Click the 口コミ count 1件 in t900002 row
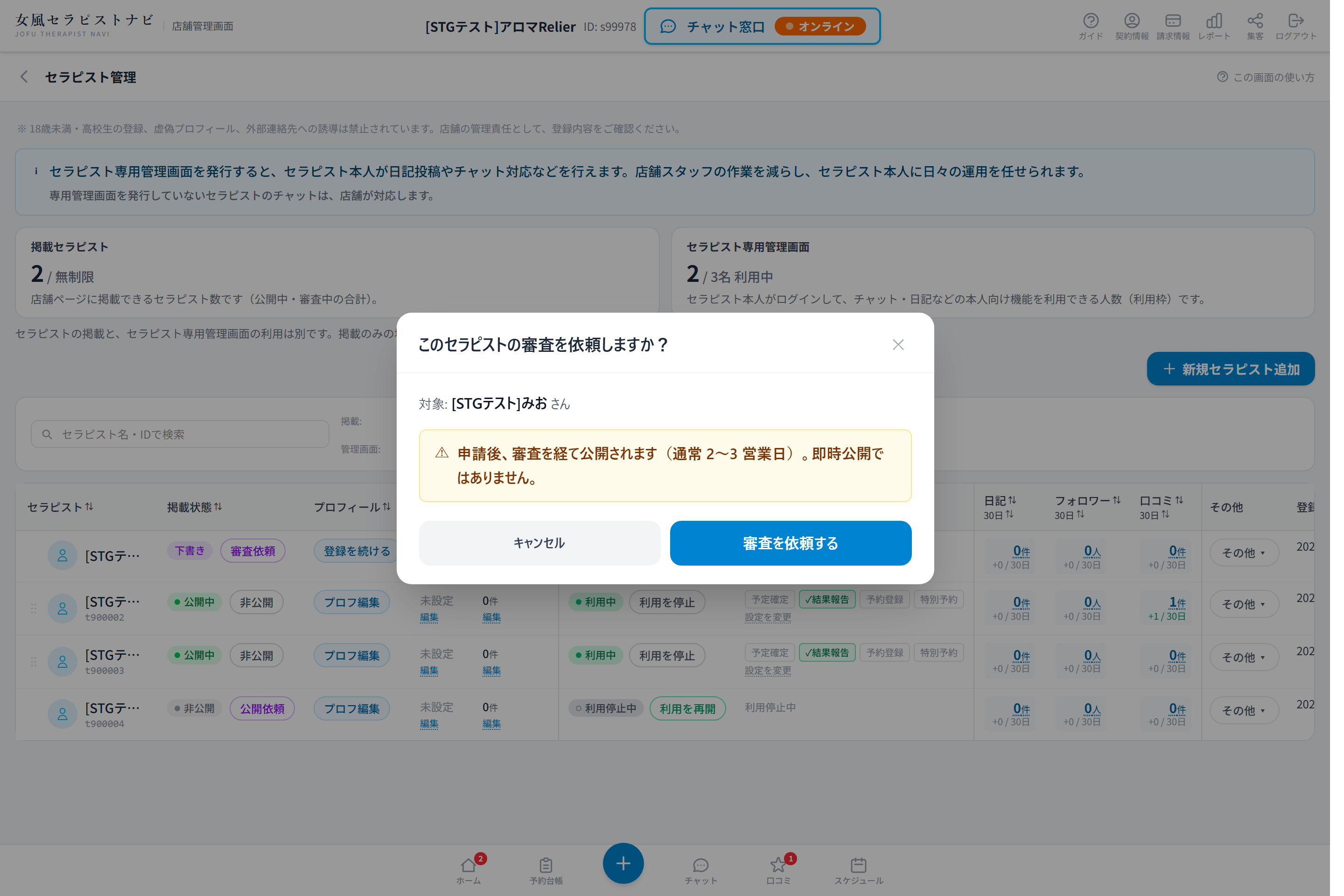 coord(1177,602)
